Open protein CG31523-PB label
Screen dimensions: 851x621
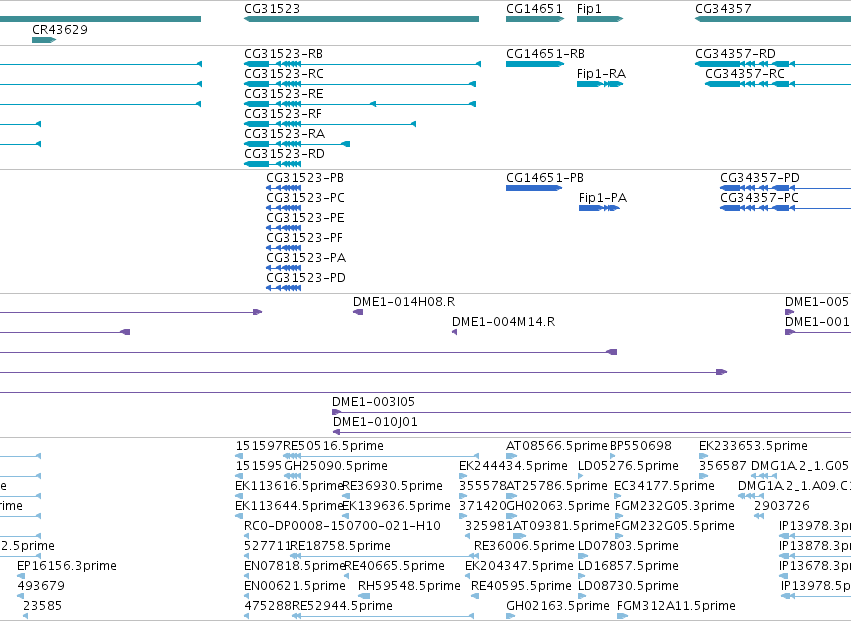[x=305, y=178]
